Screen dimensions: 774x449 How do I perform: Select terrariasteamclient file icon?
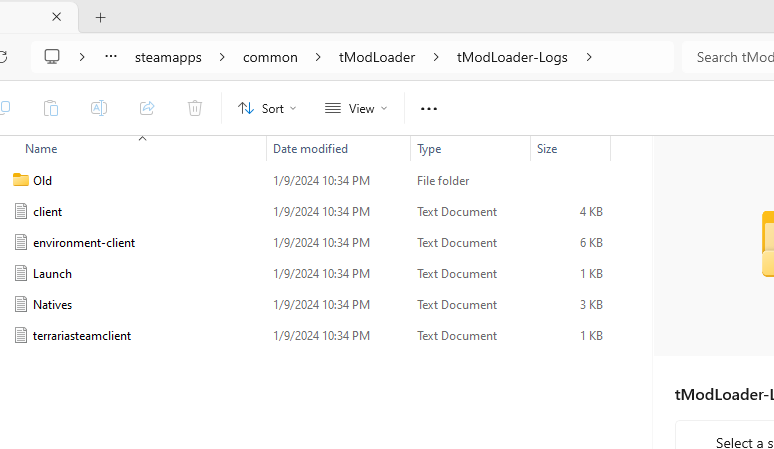(x=21, y=336)
